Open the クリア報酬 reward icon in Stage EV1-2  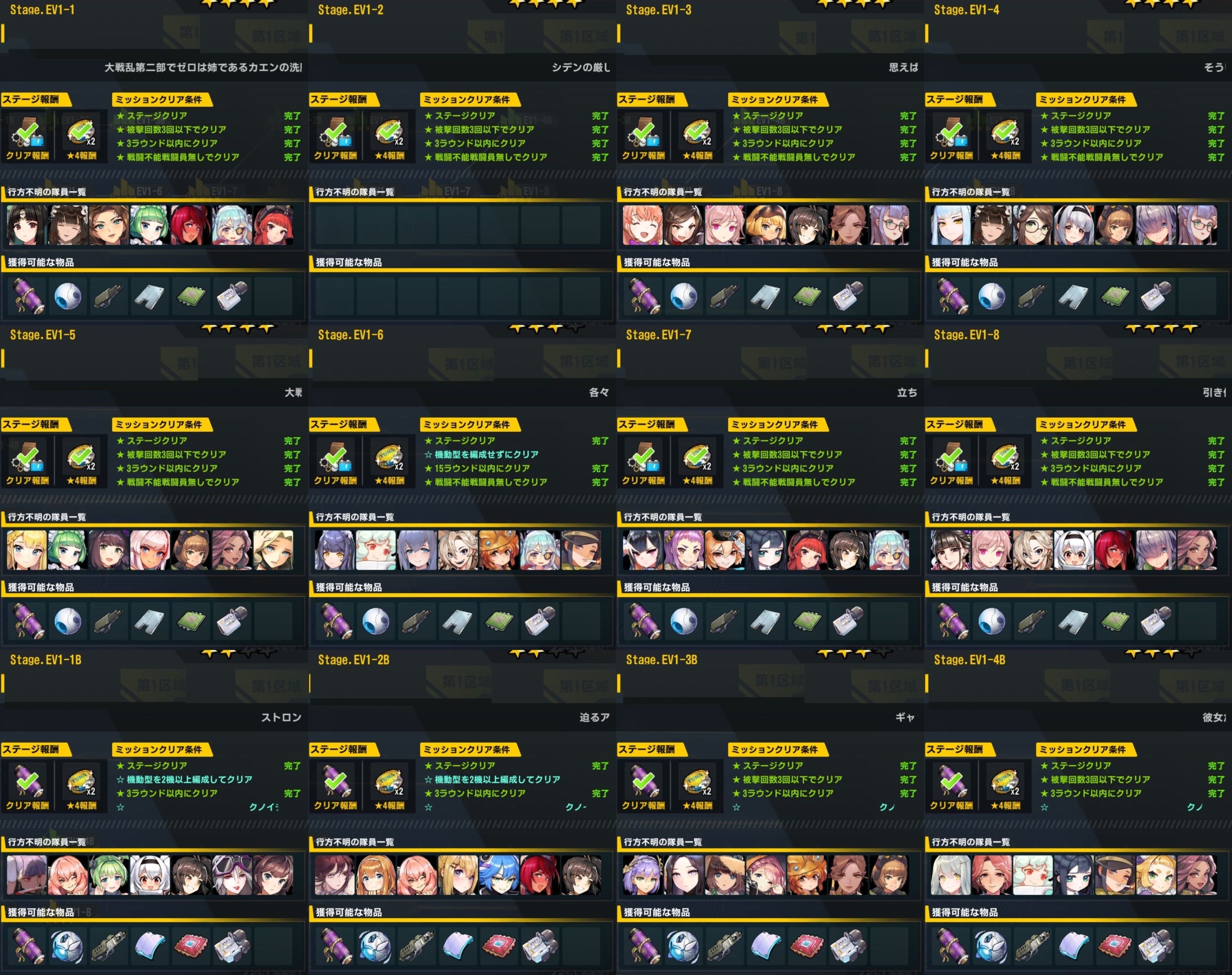click(x=335, y=135)
